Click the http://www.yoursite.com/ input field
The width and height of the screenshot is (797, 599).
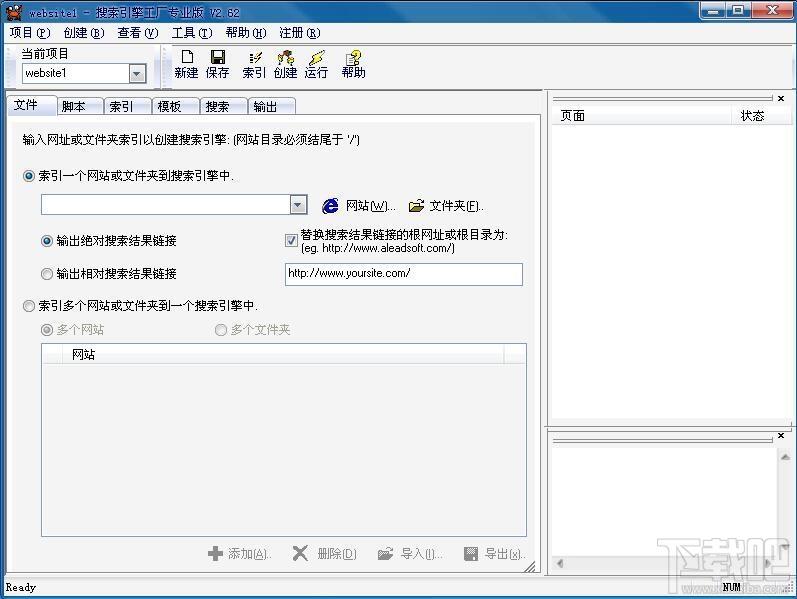403,274
